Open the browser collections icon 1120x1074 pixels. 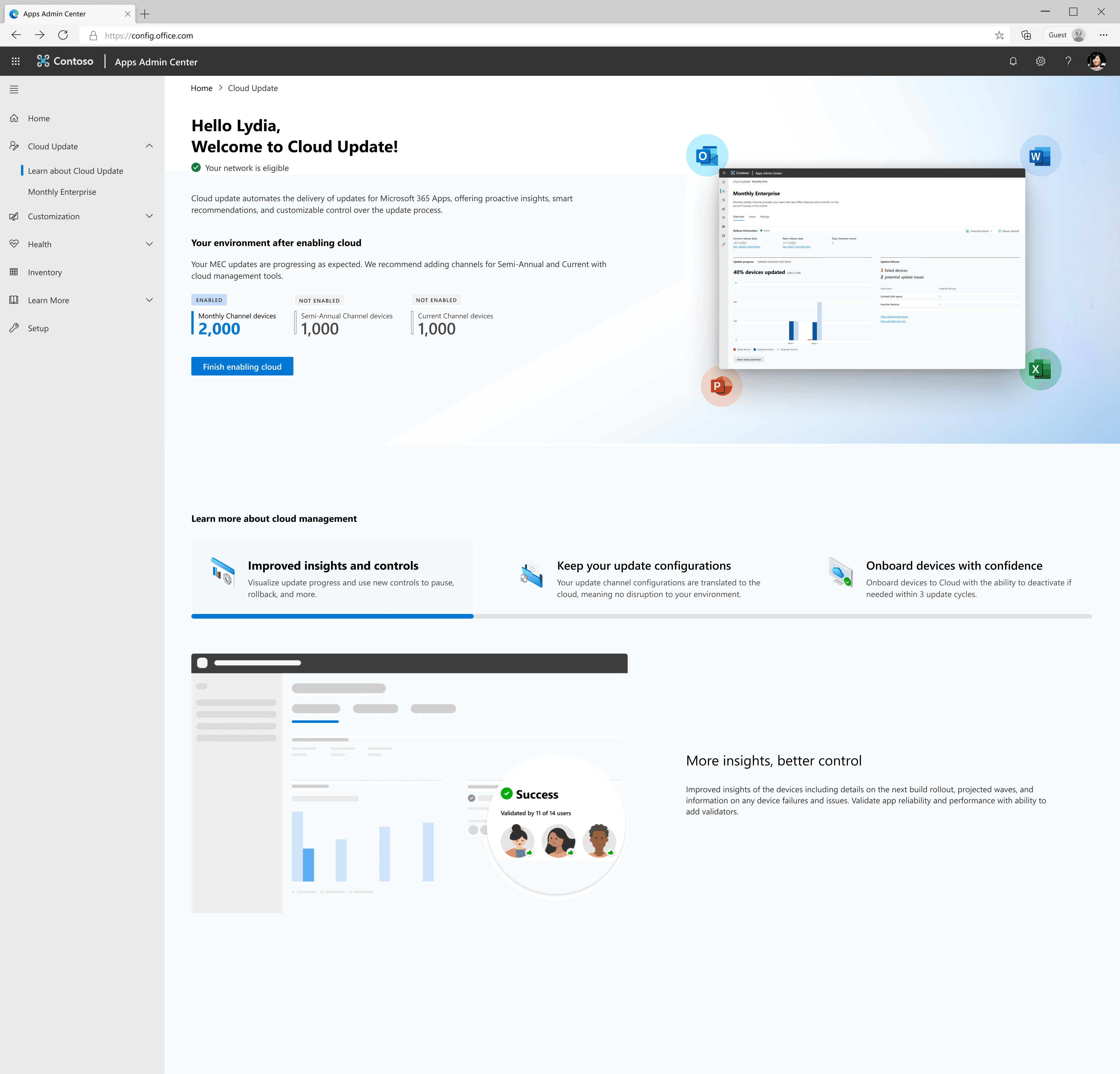[x=1026, y=35]
